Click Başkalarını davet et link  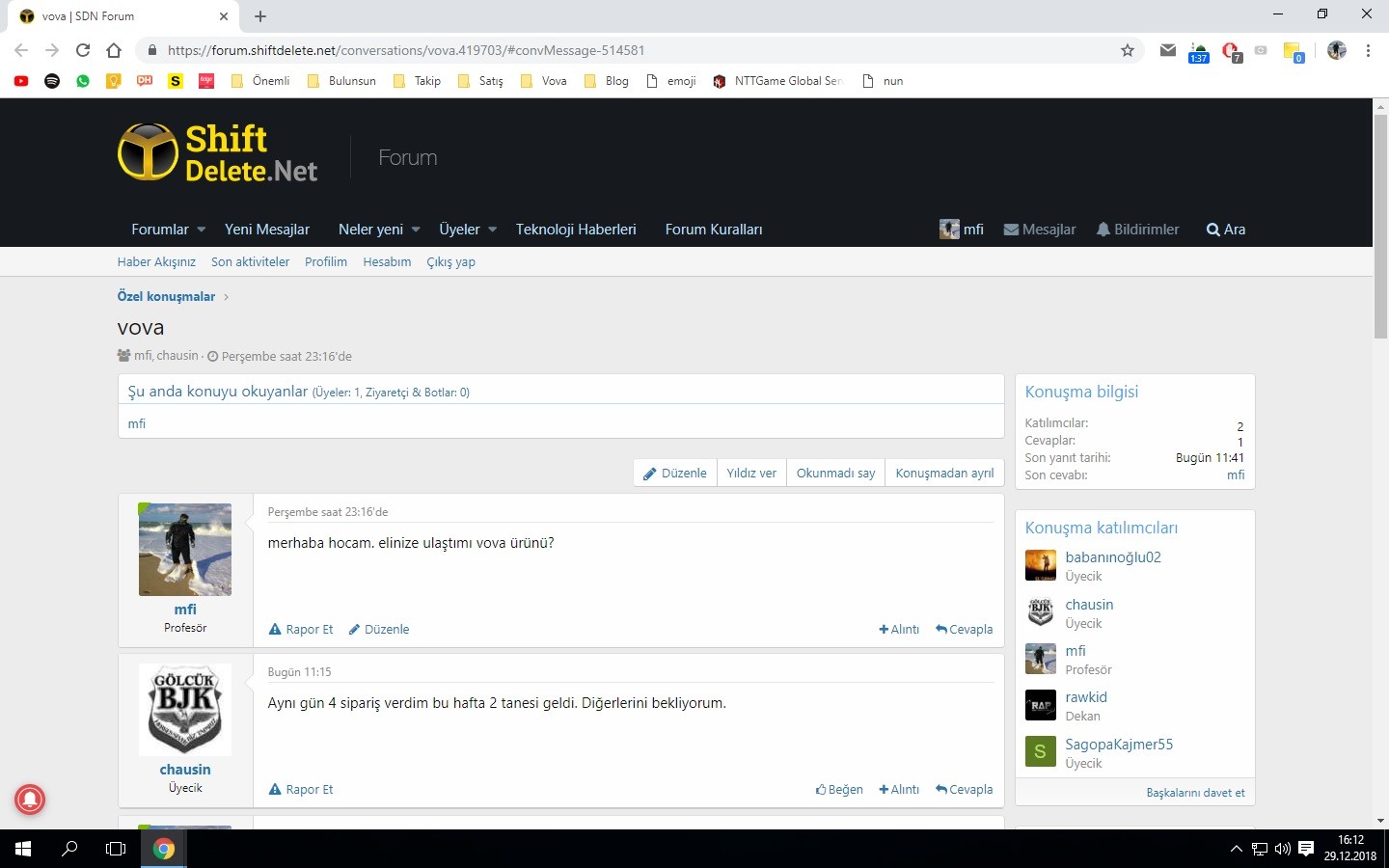(1195, 793)
